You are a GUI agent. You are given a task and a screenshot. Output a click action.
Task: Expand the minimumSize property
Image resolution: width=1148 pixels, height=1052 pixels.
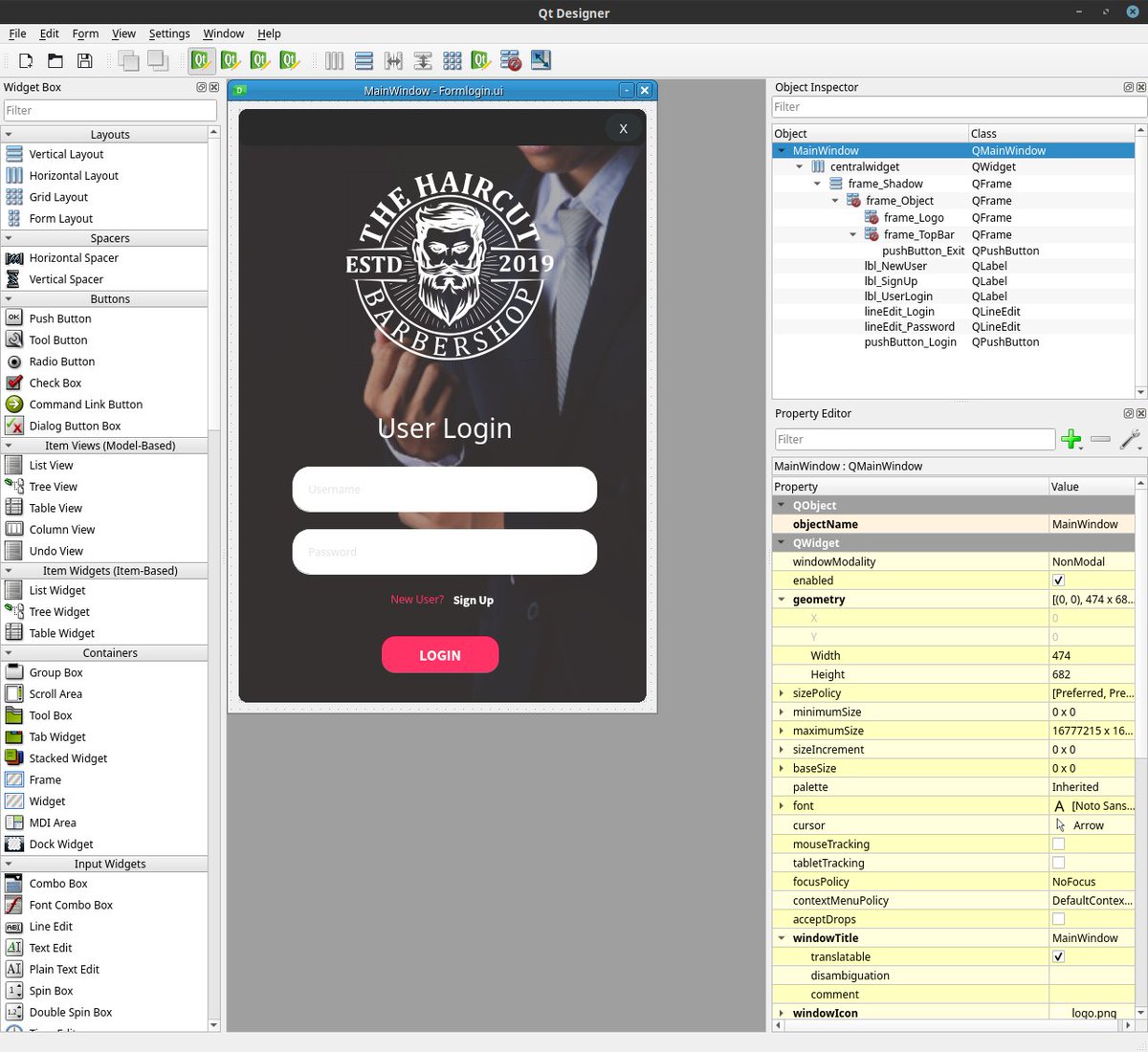(x=782, y=712)
